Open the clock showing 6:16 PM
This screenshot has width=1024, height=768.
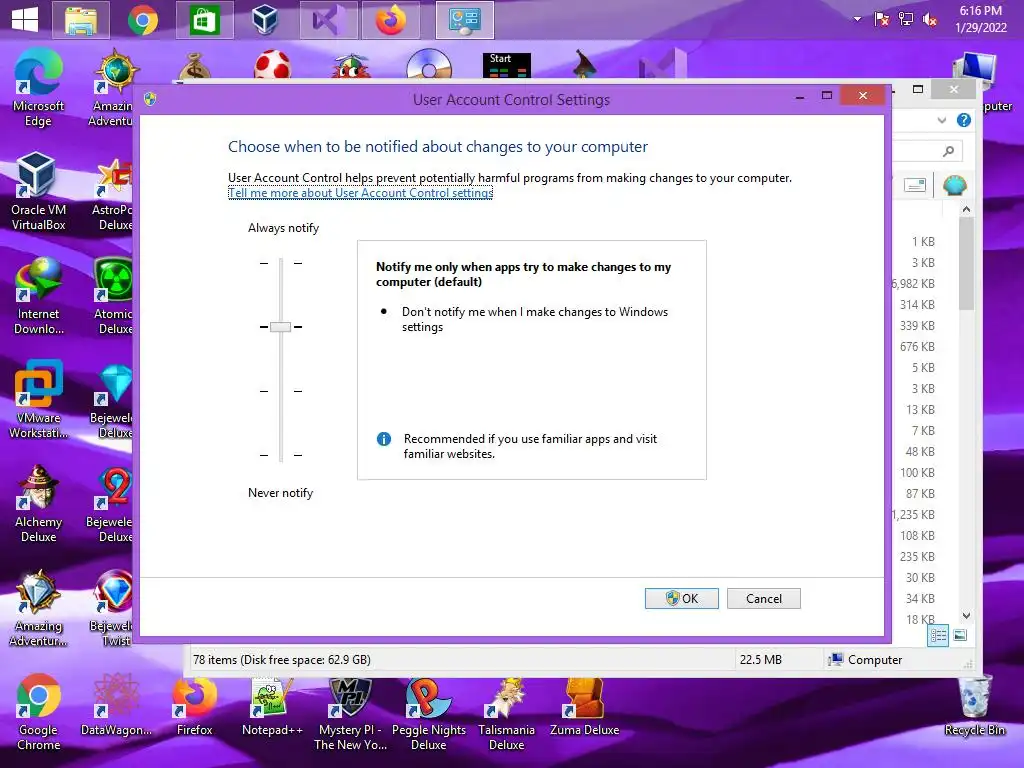[x=980, y=19]
